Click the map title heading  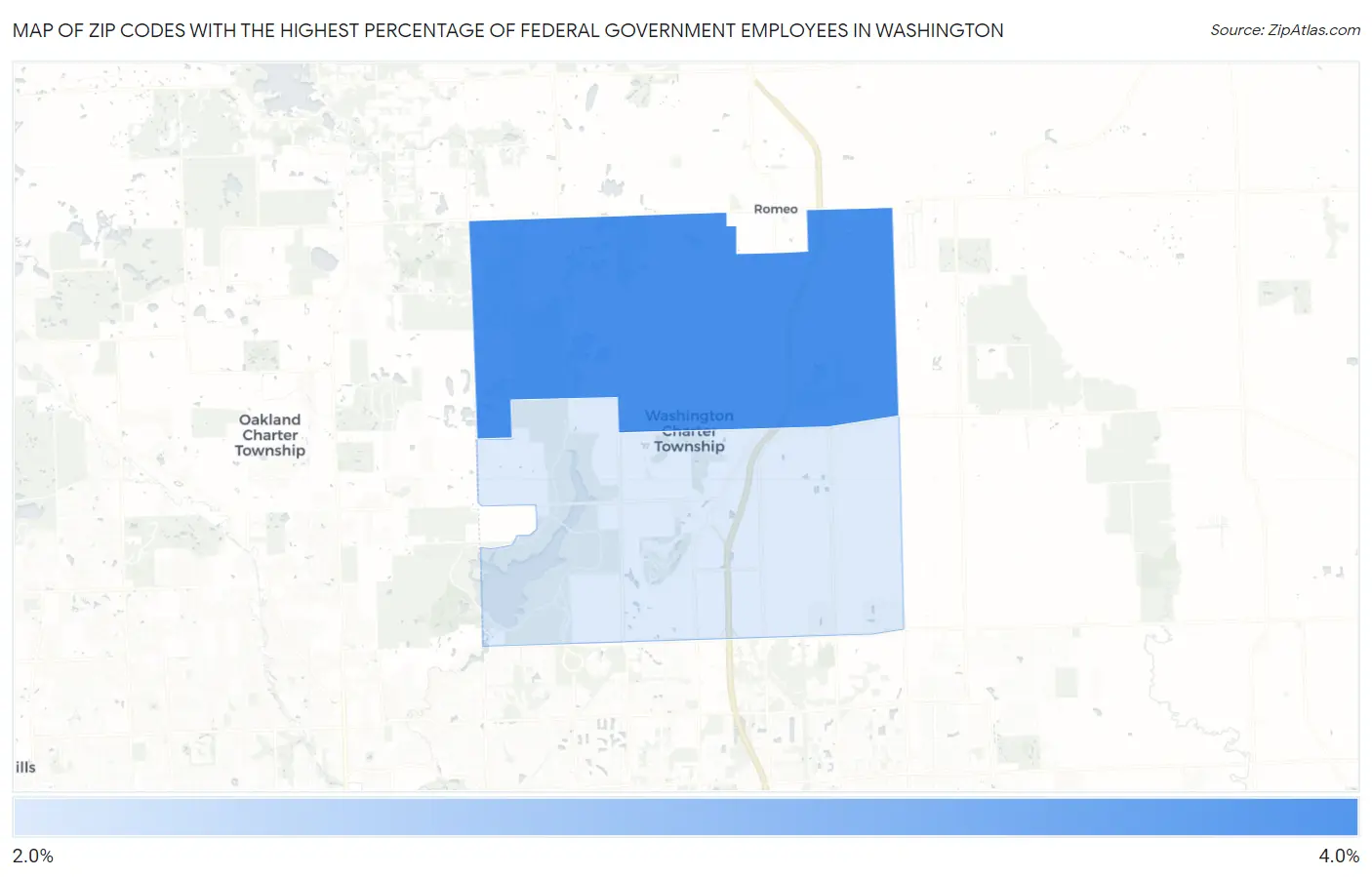pos(508,30)
